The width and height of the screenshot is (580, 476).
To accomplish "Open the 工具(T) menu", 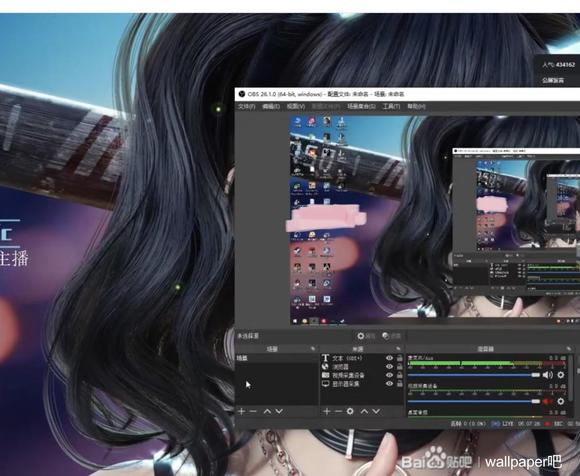I will [391, 107].
